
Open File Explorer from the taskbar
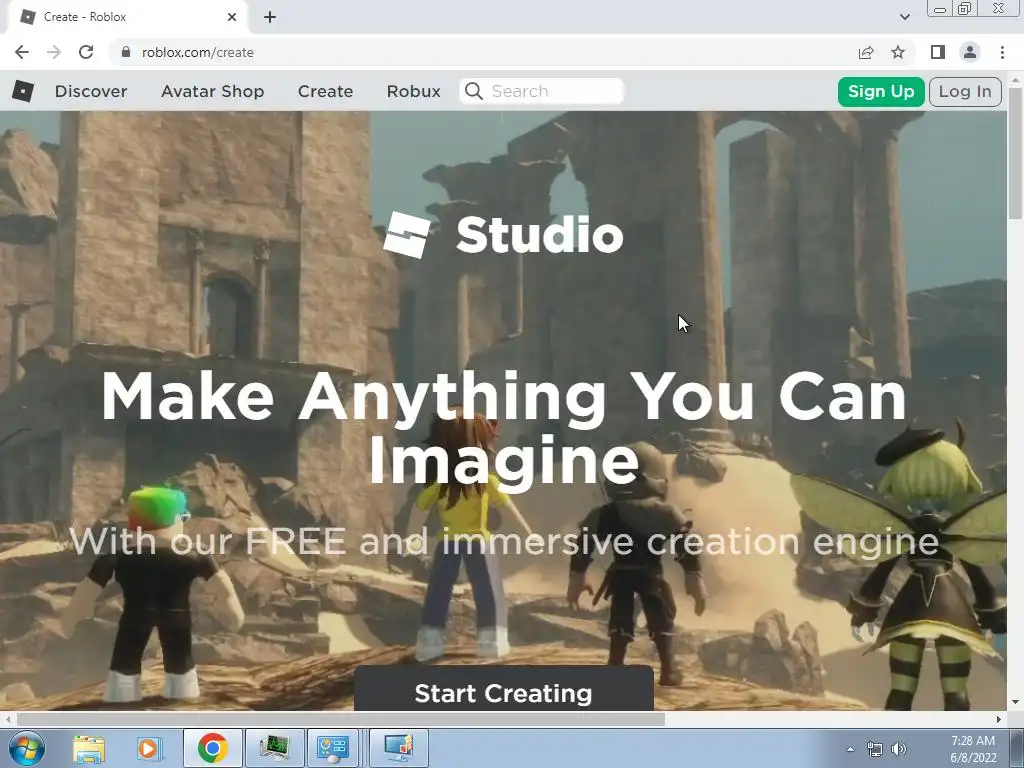(89, 748)
